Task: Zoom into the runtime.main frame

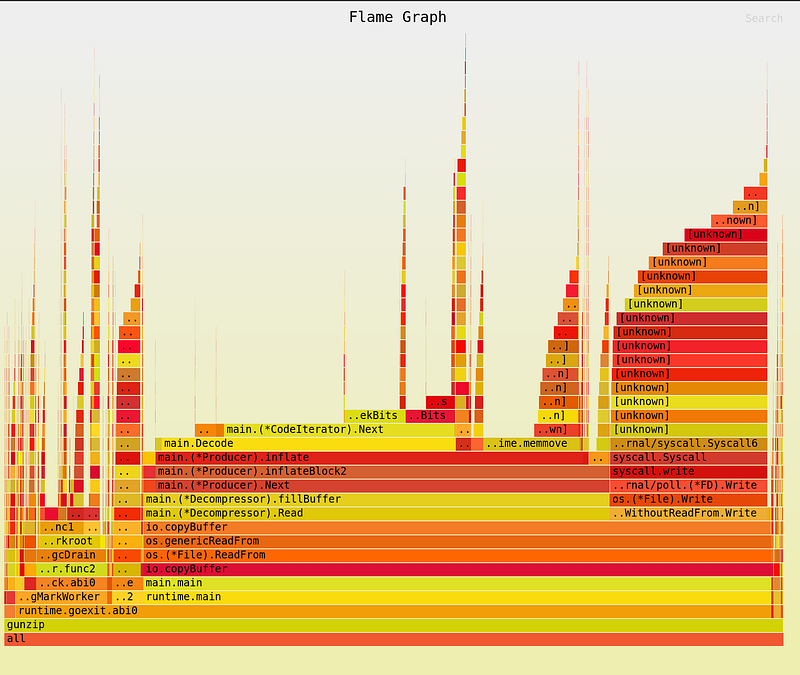Action: [x=300, y=596]
